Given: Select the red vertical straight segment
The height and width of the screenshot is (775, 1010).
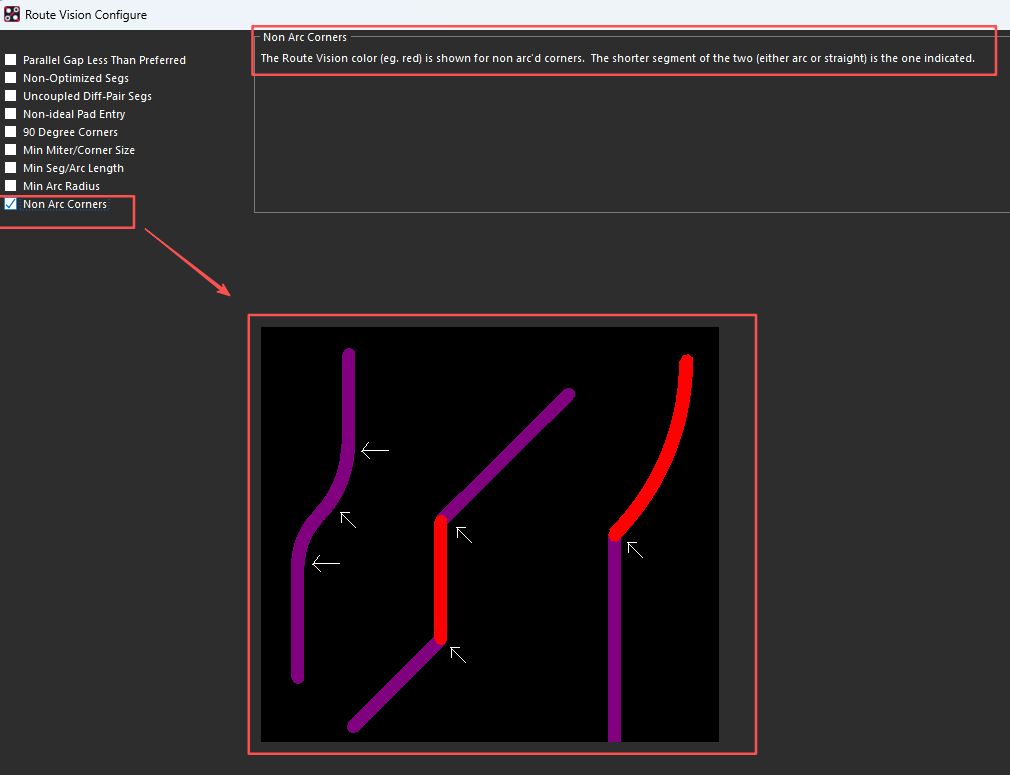Looking at the screenshot, I should 440,580.
